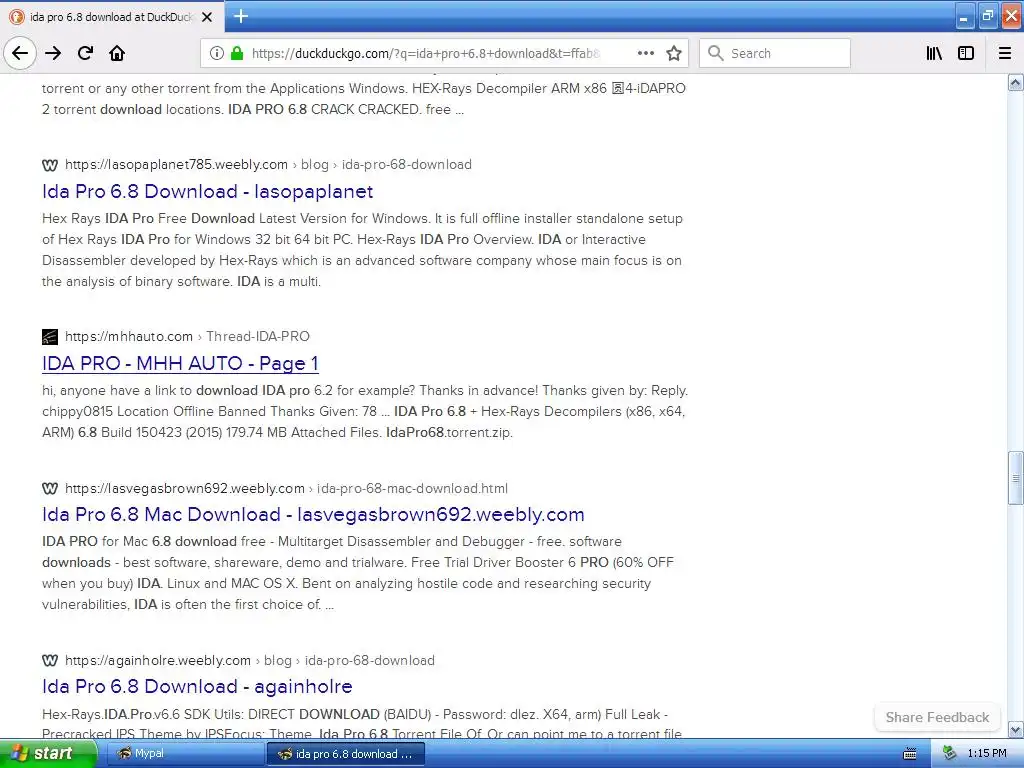Click the green secure connection padlock
This screenshot has width=1024, height=768.
[x=237, y=53]
